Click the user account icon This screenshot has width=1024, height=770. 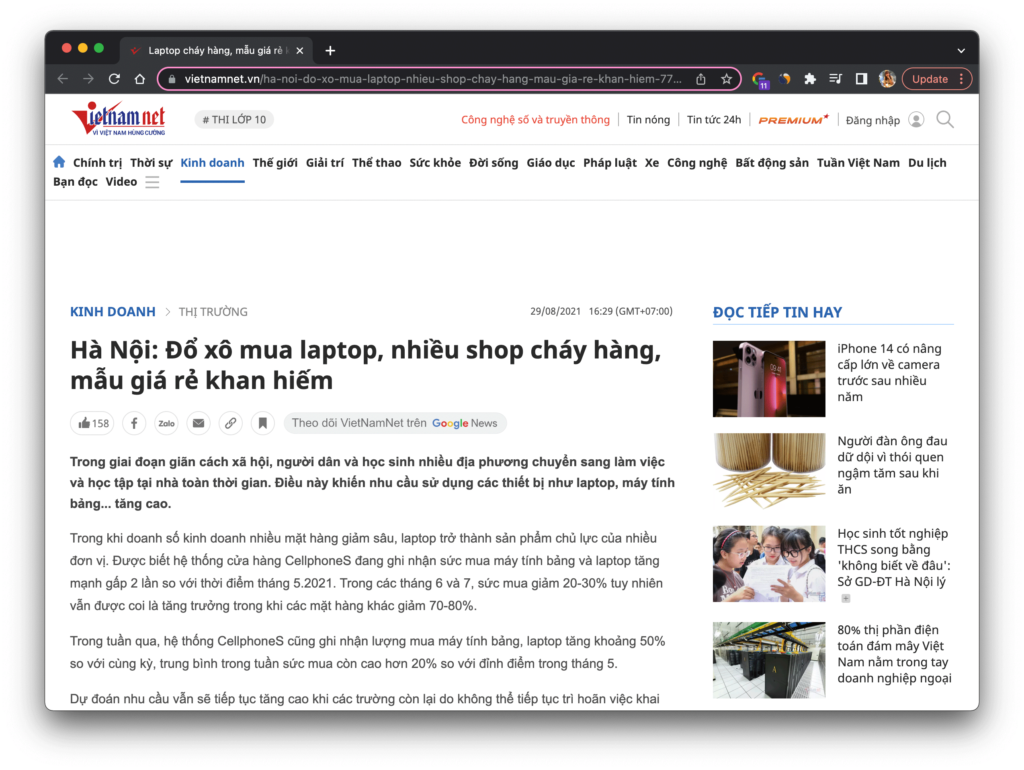[x=916, y=120]
